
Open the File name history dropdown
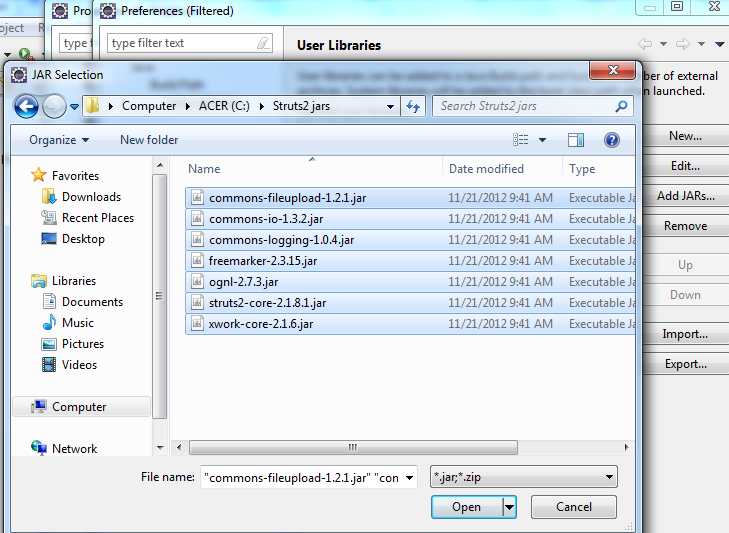(x=409, y=478)
